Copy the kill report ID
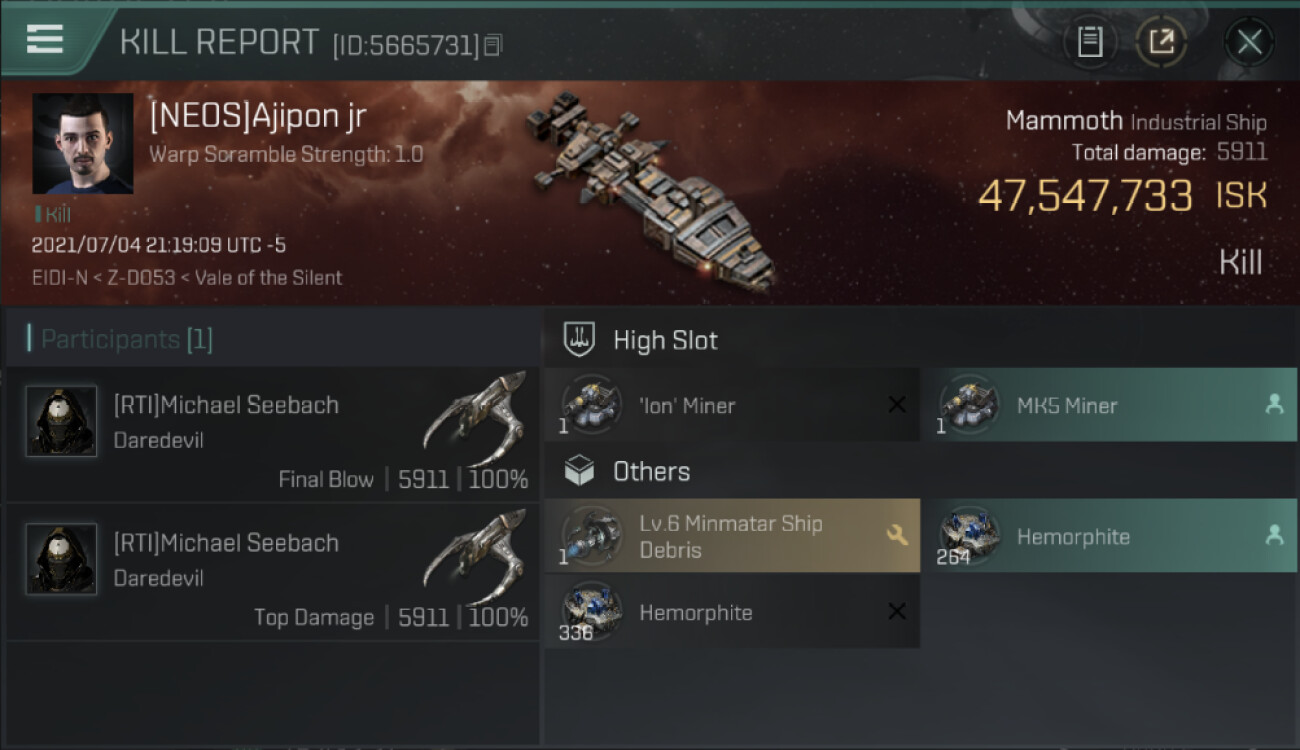This screenshot has height=750, width=1300. [494, 45]
